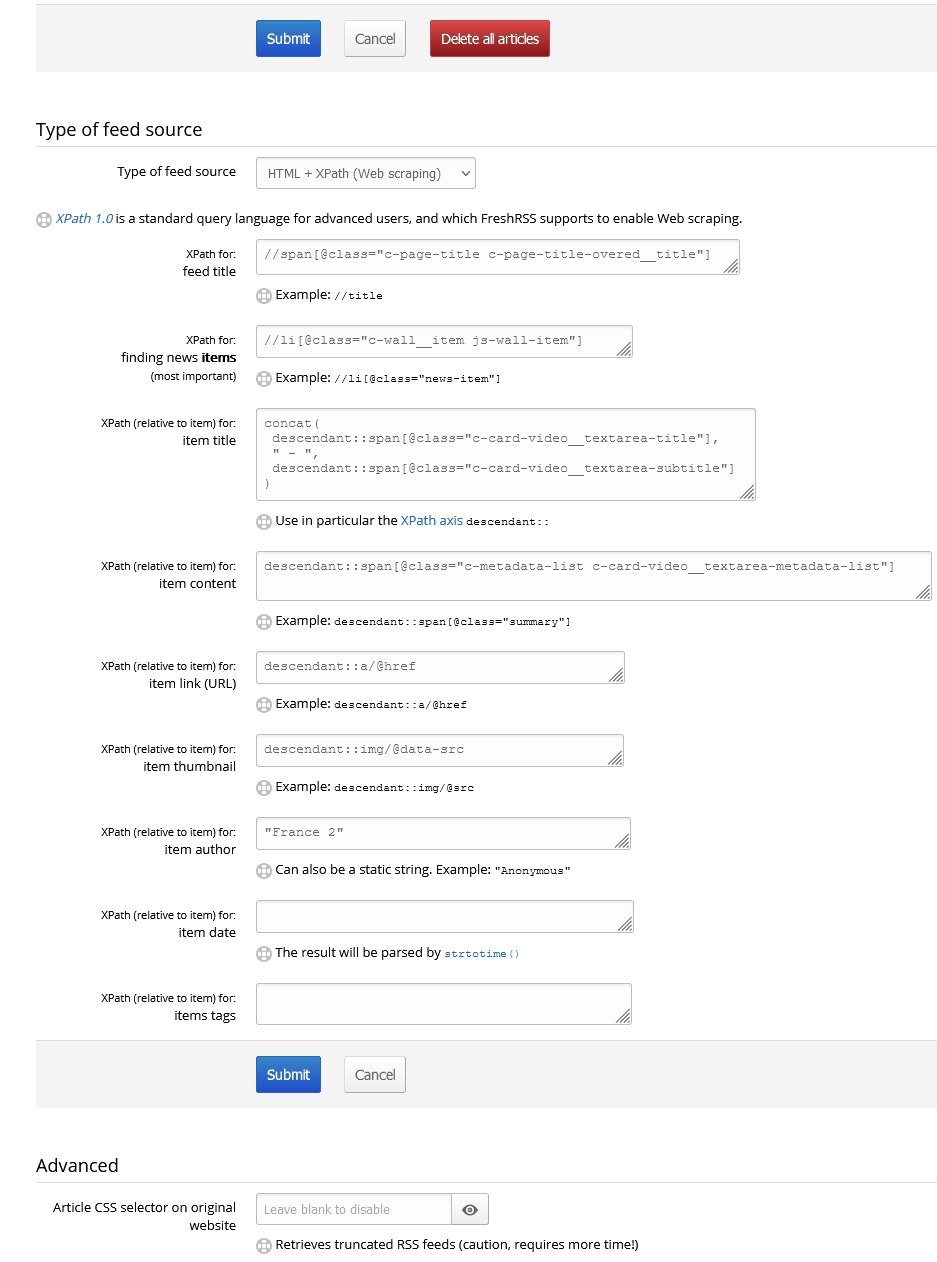Jump to the Advanced section heading
937x1262 pixels.
77,1165
